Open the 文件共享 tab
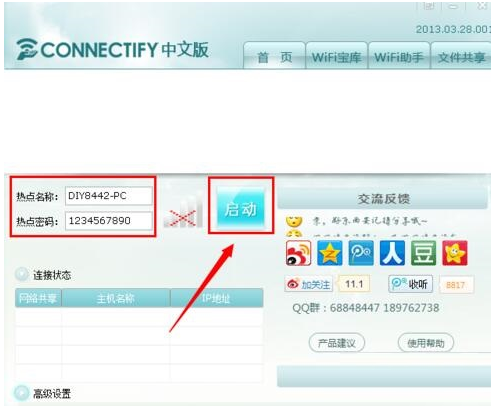The width and height of the screenshot is (501, 407). coord(461,57)
